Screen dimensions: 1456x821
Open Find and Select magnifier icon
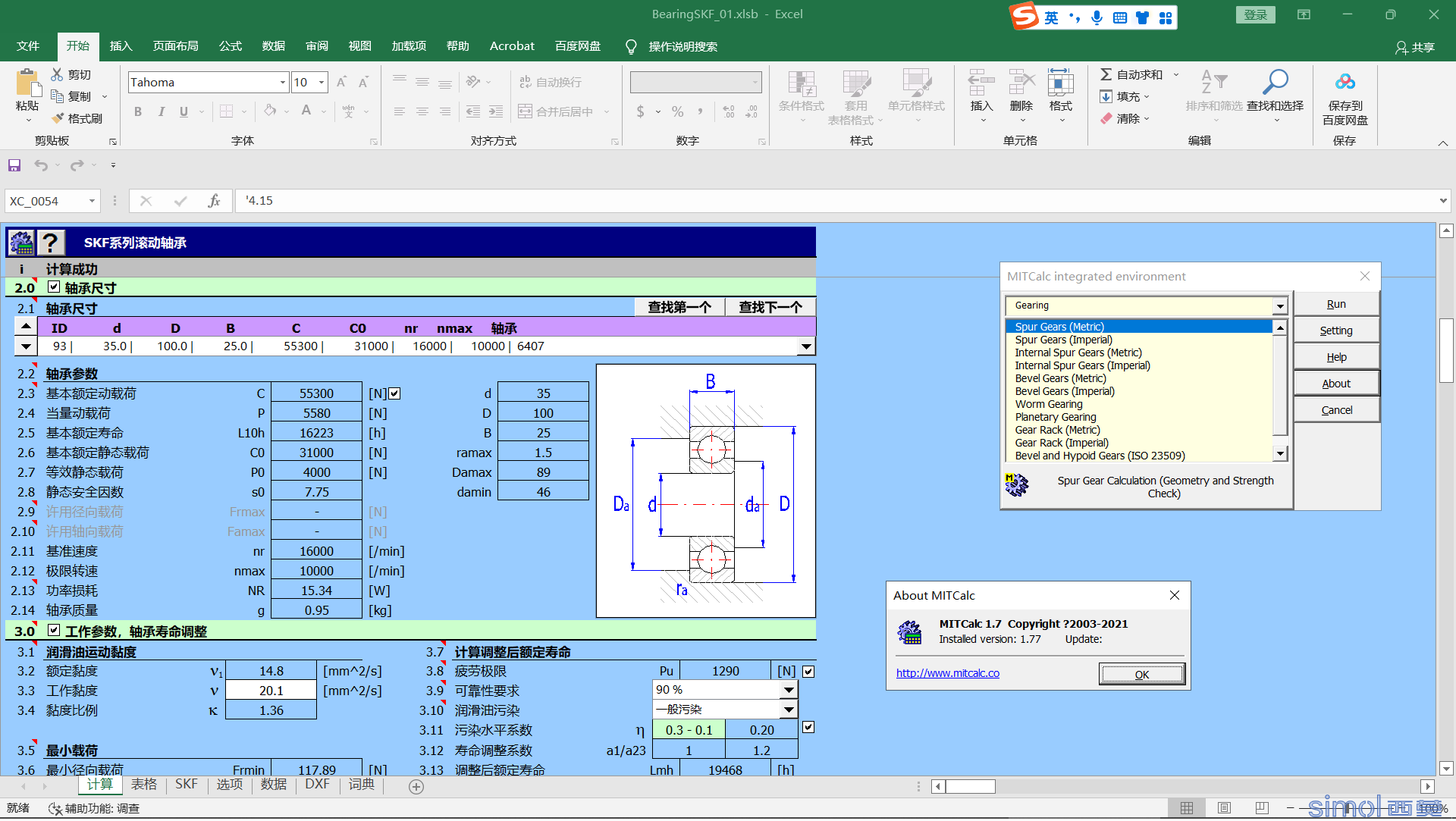[1275, 82]
